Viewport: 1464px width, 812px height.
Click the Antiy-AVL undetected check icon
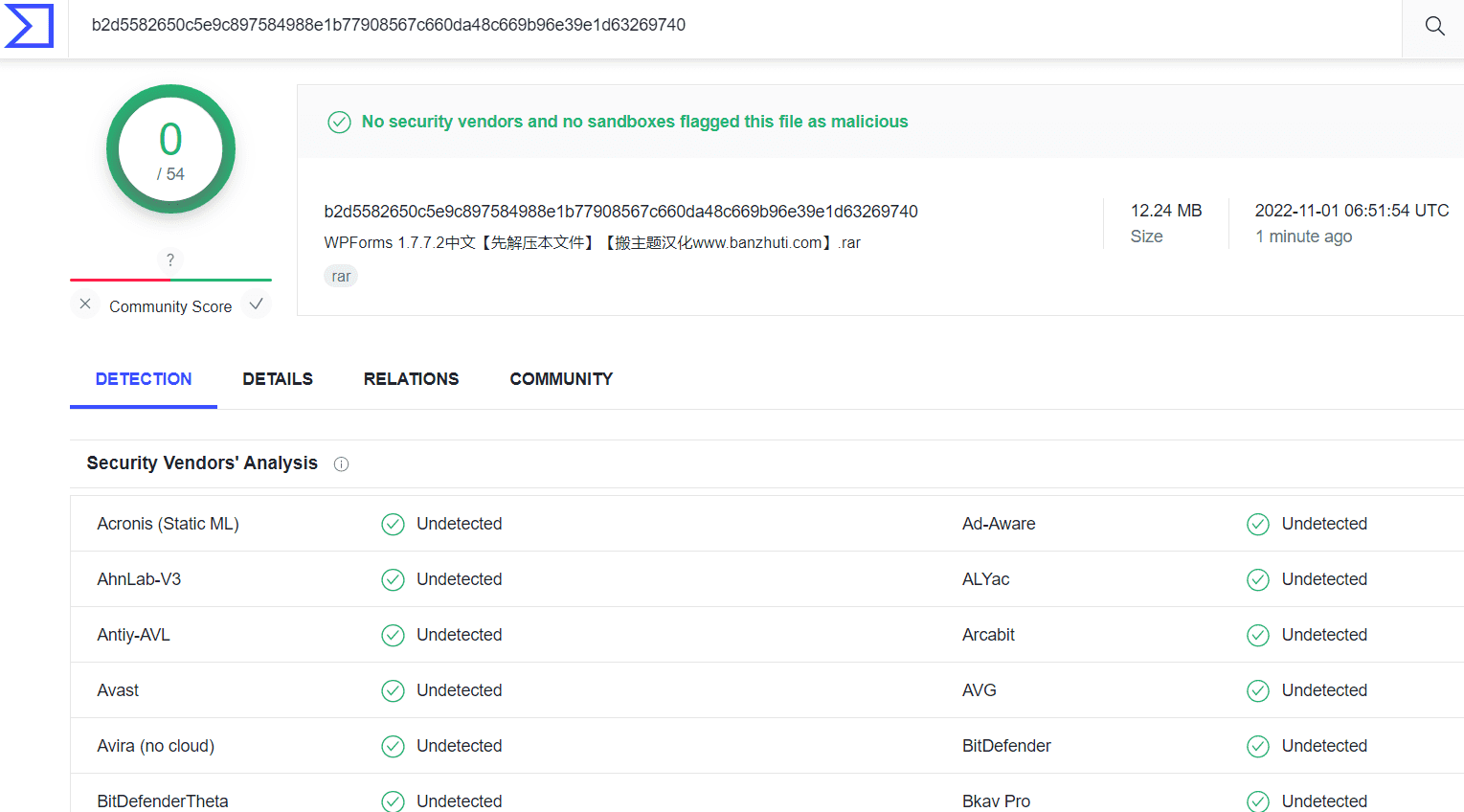pos(393,636)
